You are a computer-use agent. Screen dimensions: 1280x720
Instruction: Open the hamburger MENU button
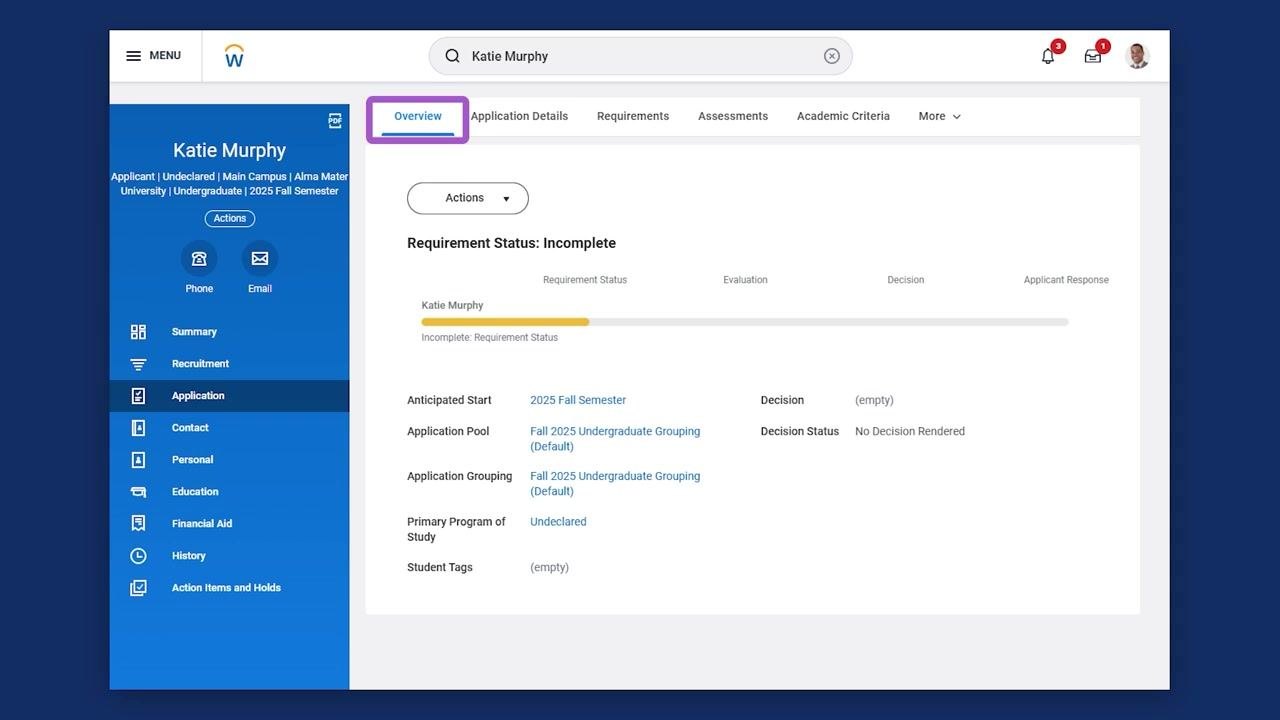click(153, 56)
